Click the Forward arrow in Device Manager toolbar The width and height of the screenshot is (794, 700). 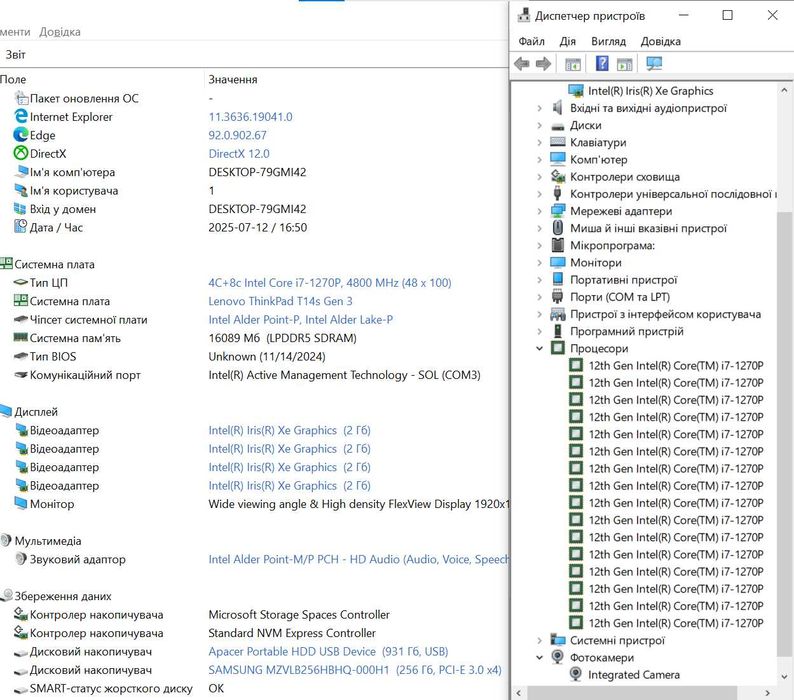click(543, 64)
